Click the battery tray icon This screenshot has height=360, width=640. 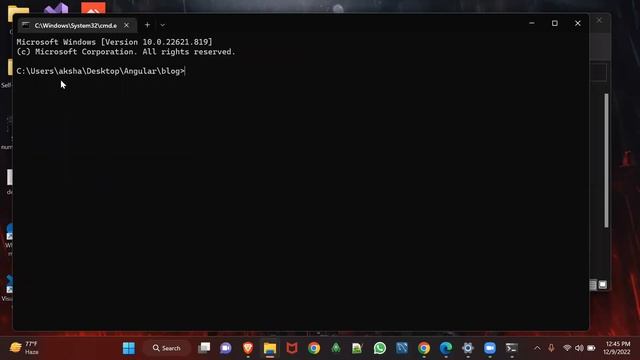tap(591, 348)
